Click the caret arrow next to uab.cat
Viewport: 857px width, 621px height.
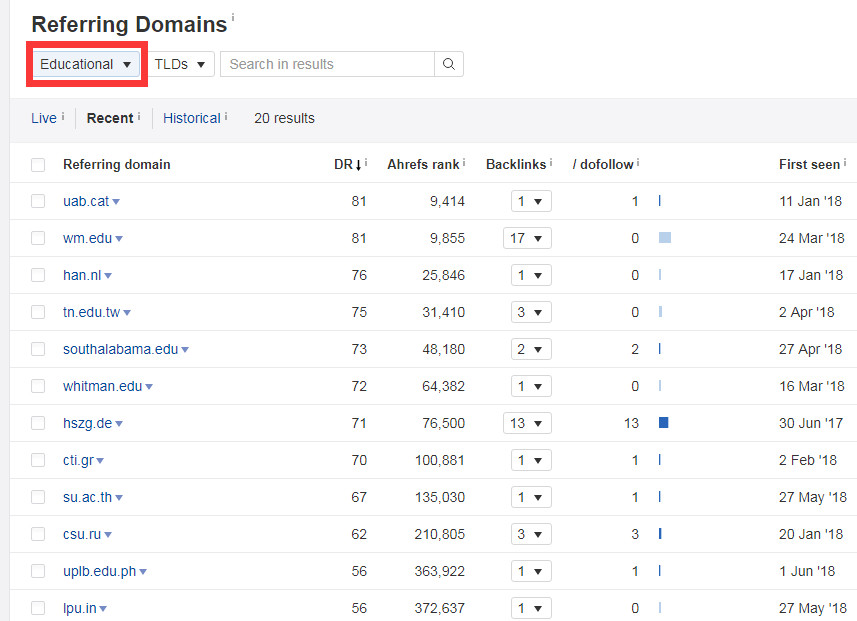tap(116, 202)
